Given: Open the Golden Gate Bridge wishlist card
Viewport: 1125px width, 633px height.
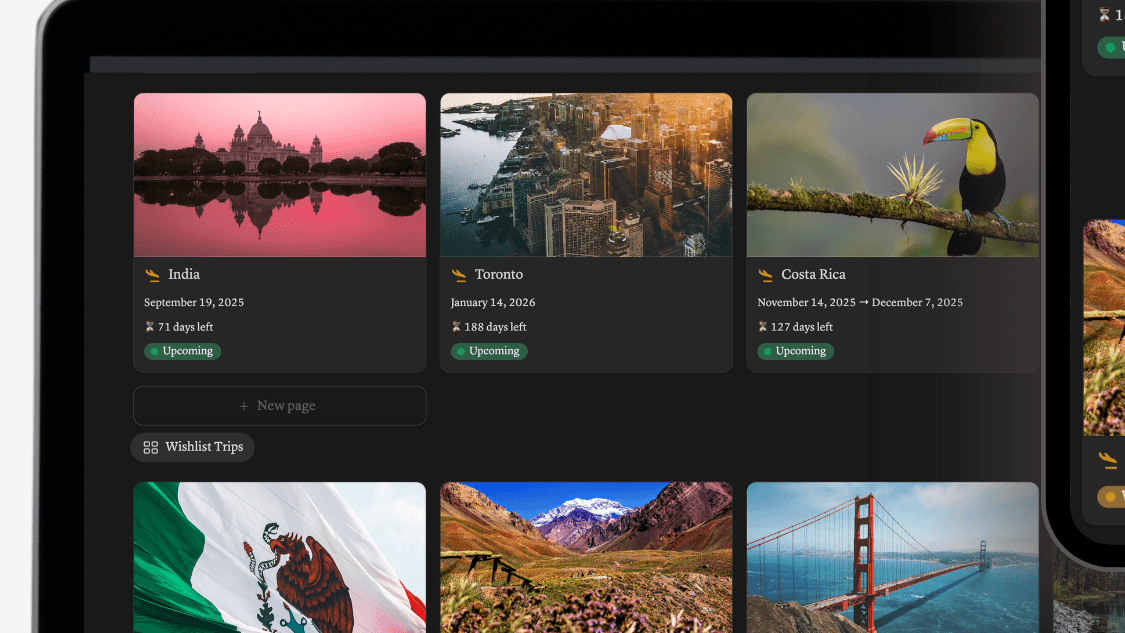Looking at the screenshot, I should [893, 558].
